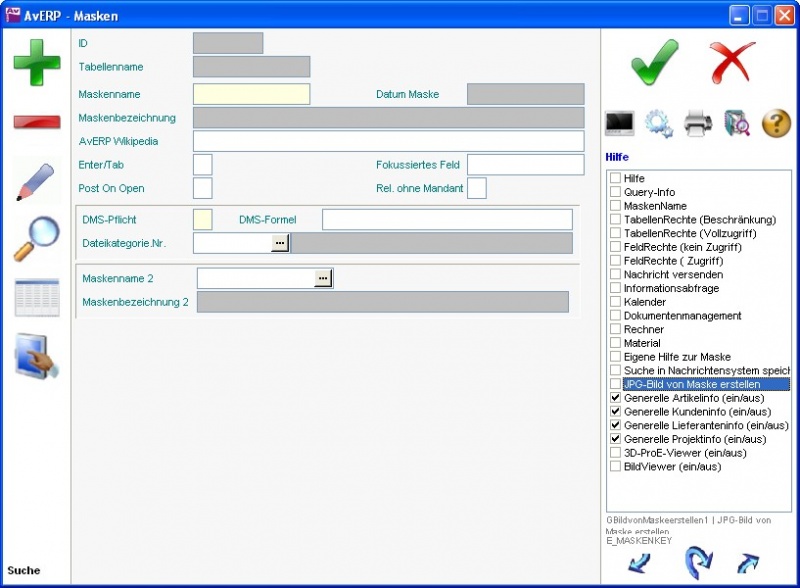The height and width of the screenshot is (588, 800).
Task: Open the table list view icon
Action: (37, 297)
